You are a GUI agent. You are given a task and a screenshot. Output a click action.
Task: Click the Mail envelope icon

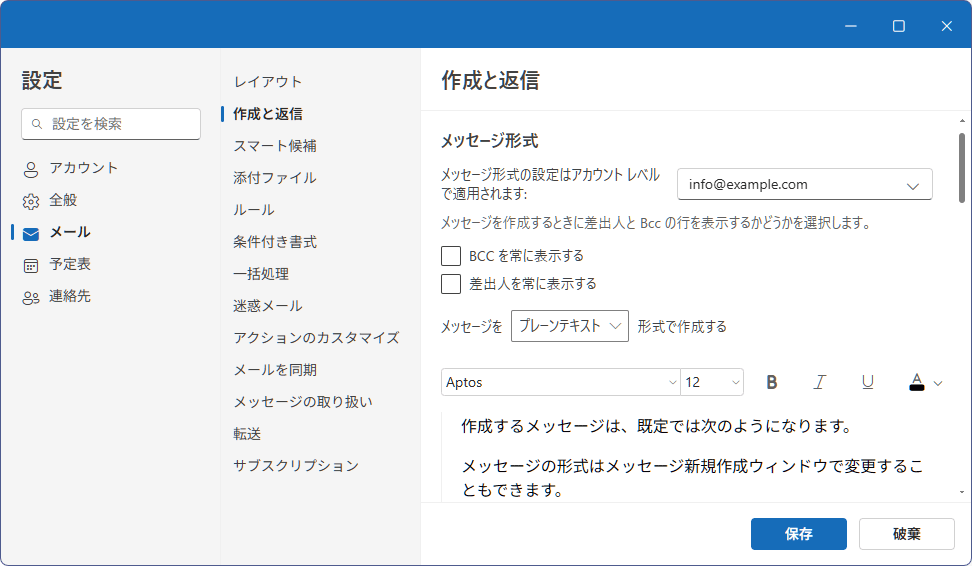click(x=31, y=233)
